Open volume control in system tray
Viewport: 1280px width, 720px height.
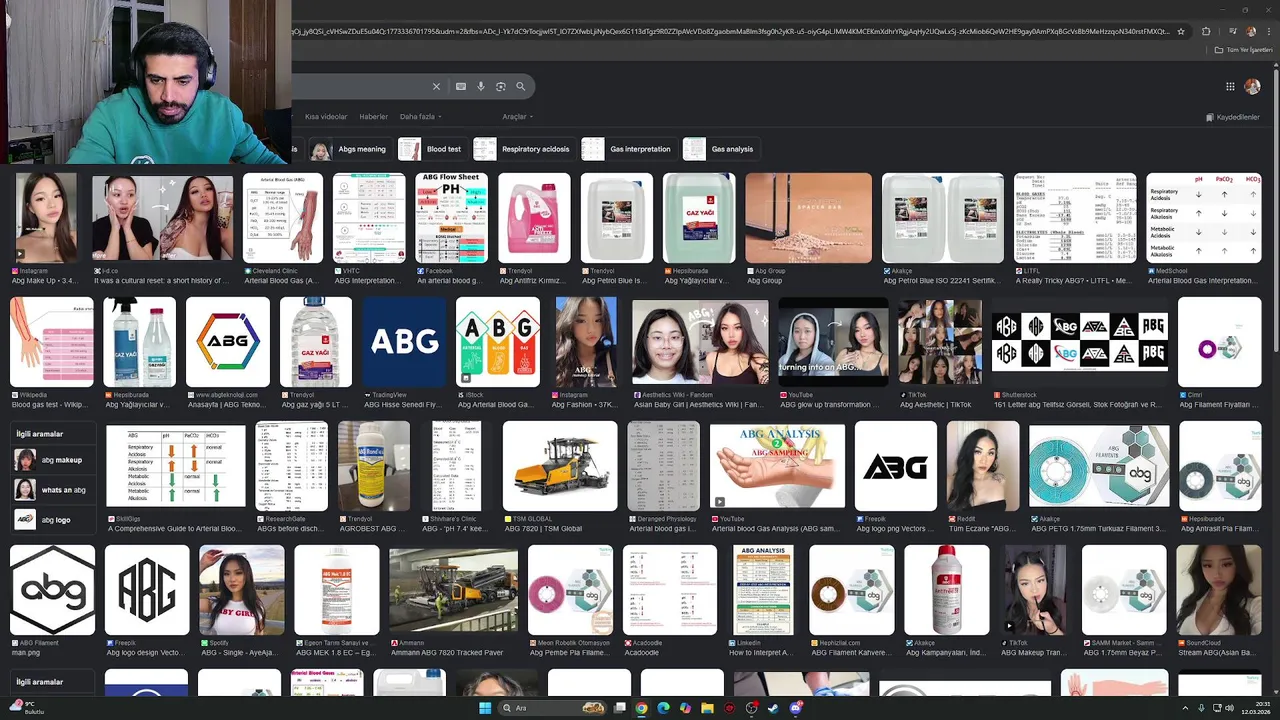pyautogui.click(x=1229, y=708)
